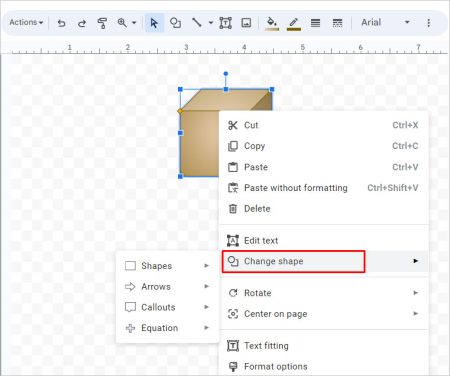The height and width of the screenshot is (376, 450).
Task: Open the Arial font dropdown
Action: pos(385,22)
